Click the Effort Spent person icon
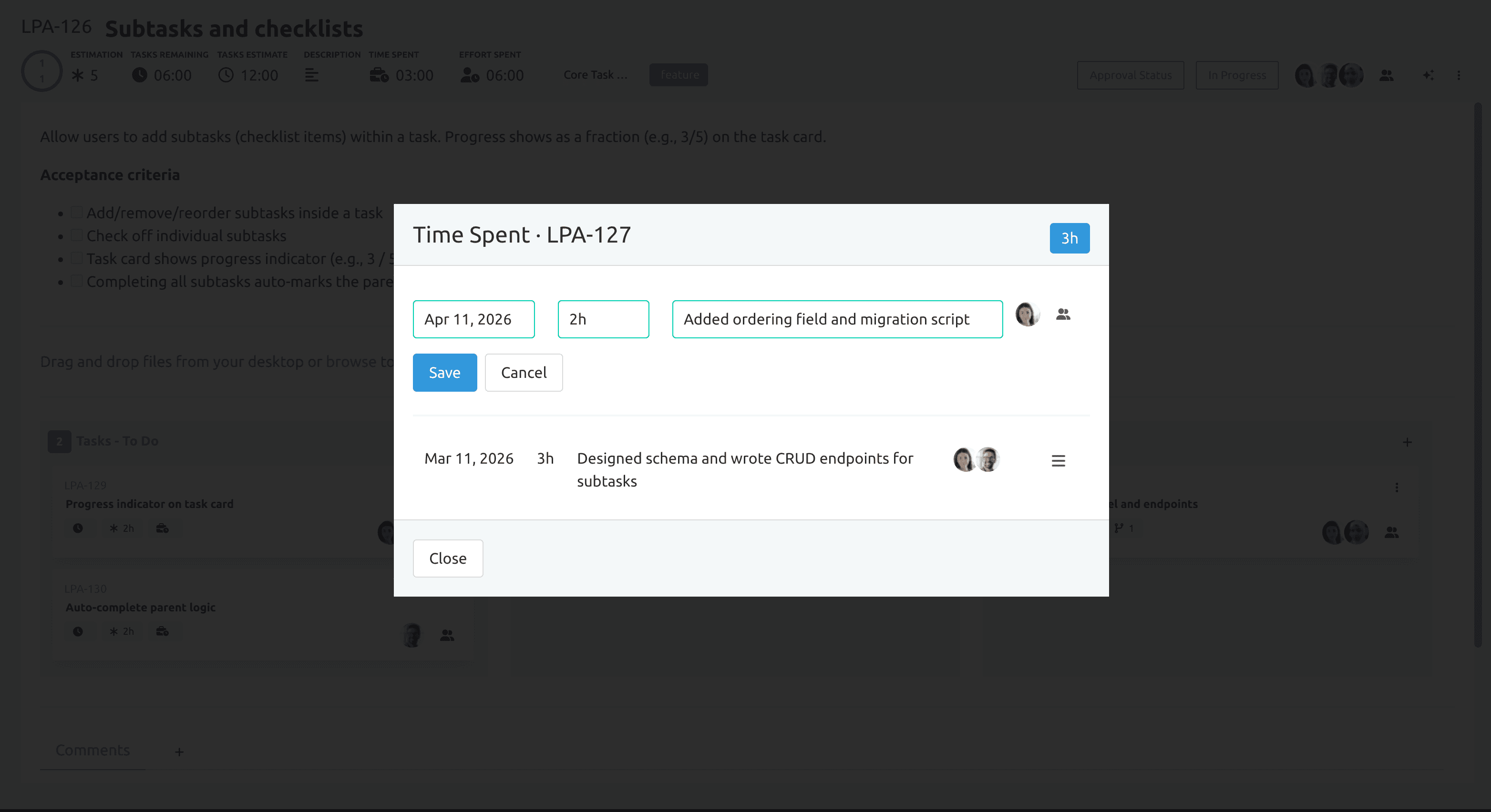 pyautogui.click(x=470, y=75)
